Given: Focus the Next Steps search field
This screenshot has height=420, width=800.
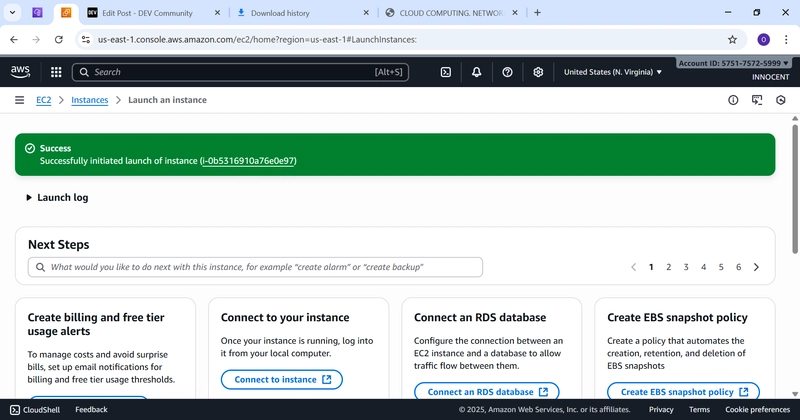Looking at the screenshot, I should (x=255, y=267).
